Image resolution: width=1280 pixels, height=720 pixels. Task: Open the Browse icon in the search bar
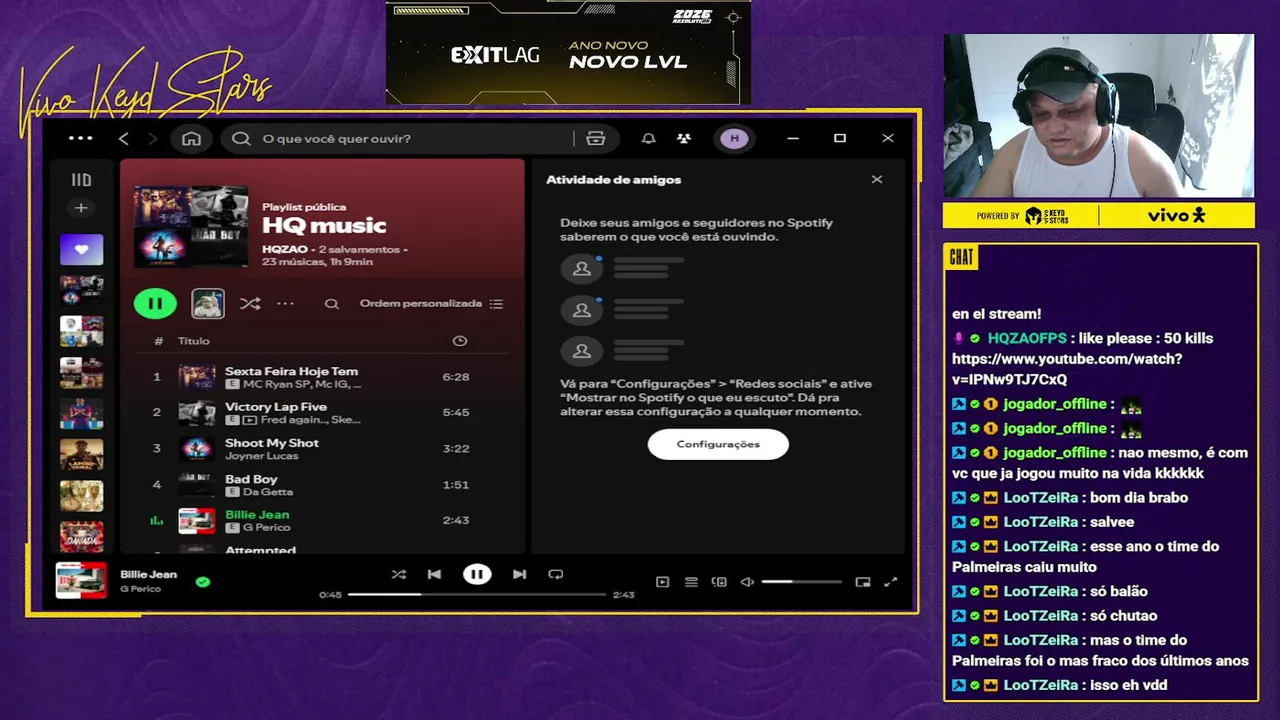pyautogui.click(x=596, y=138)
